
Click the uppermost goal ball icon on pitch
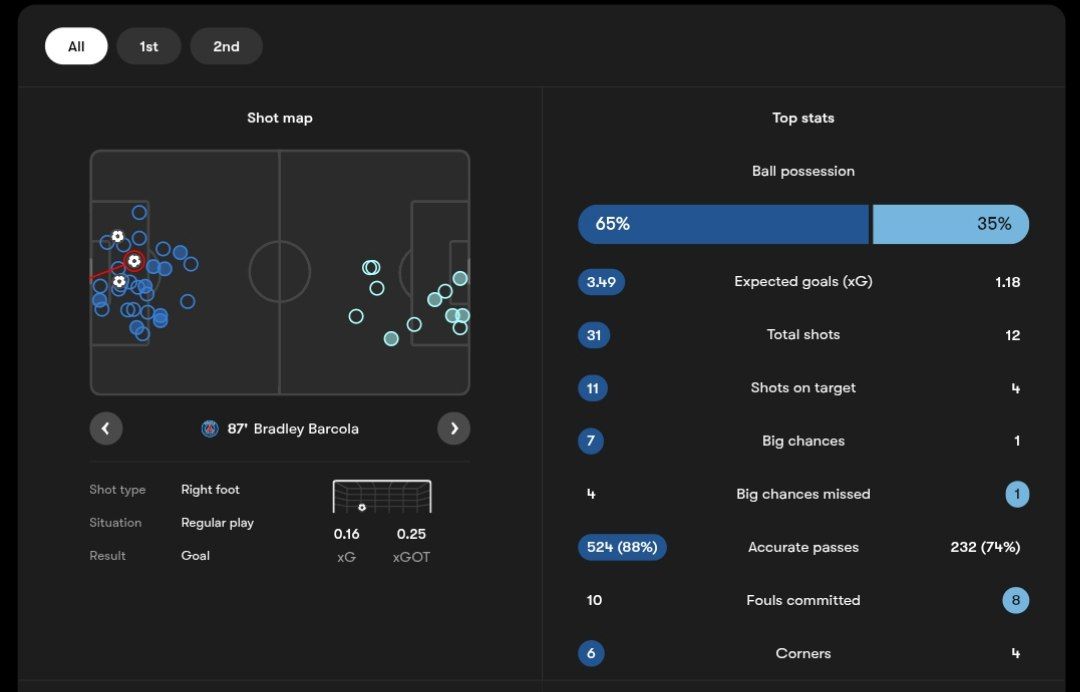118,237
